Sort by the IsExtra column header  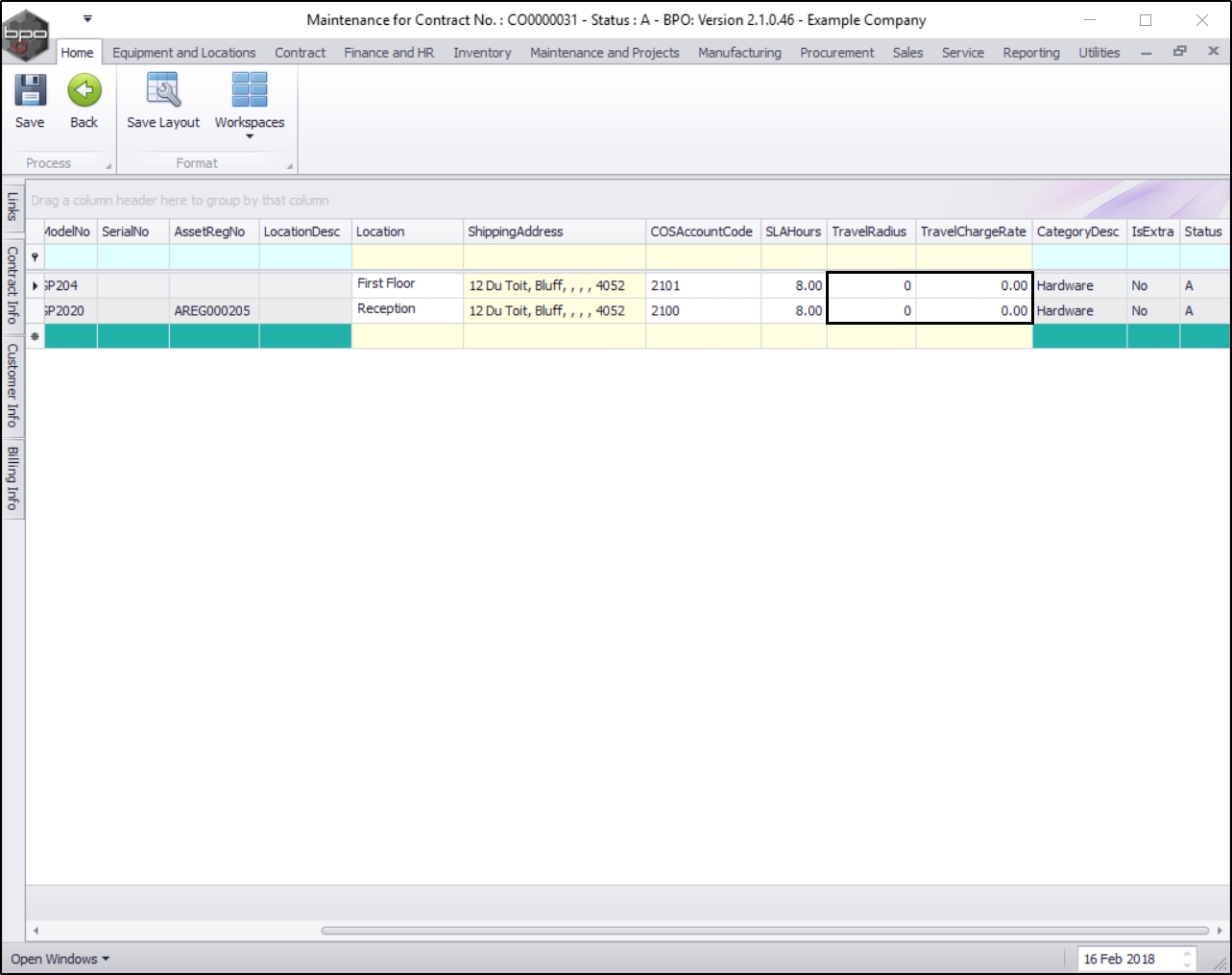coord(1153,232)
